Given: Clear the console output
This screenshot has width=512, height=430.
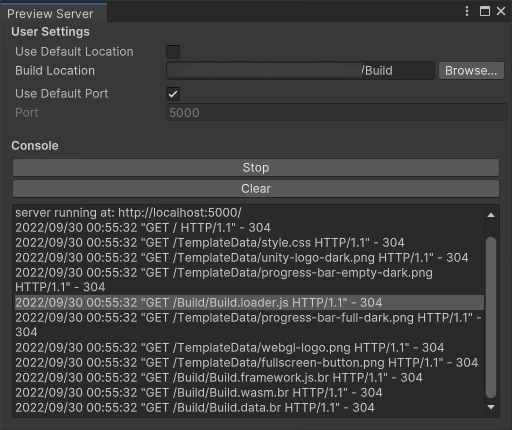Looking at the screenshot, I should click(256, 189).
